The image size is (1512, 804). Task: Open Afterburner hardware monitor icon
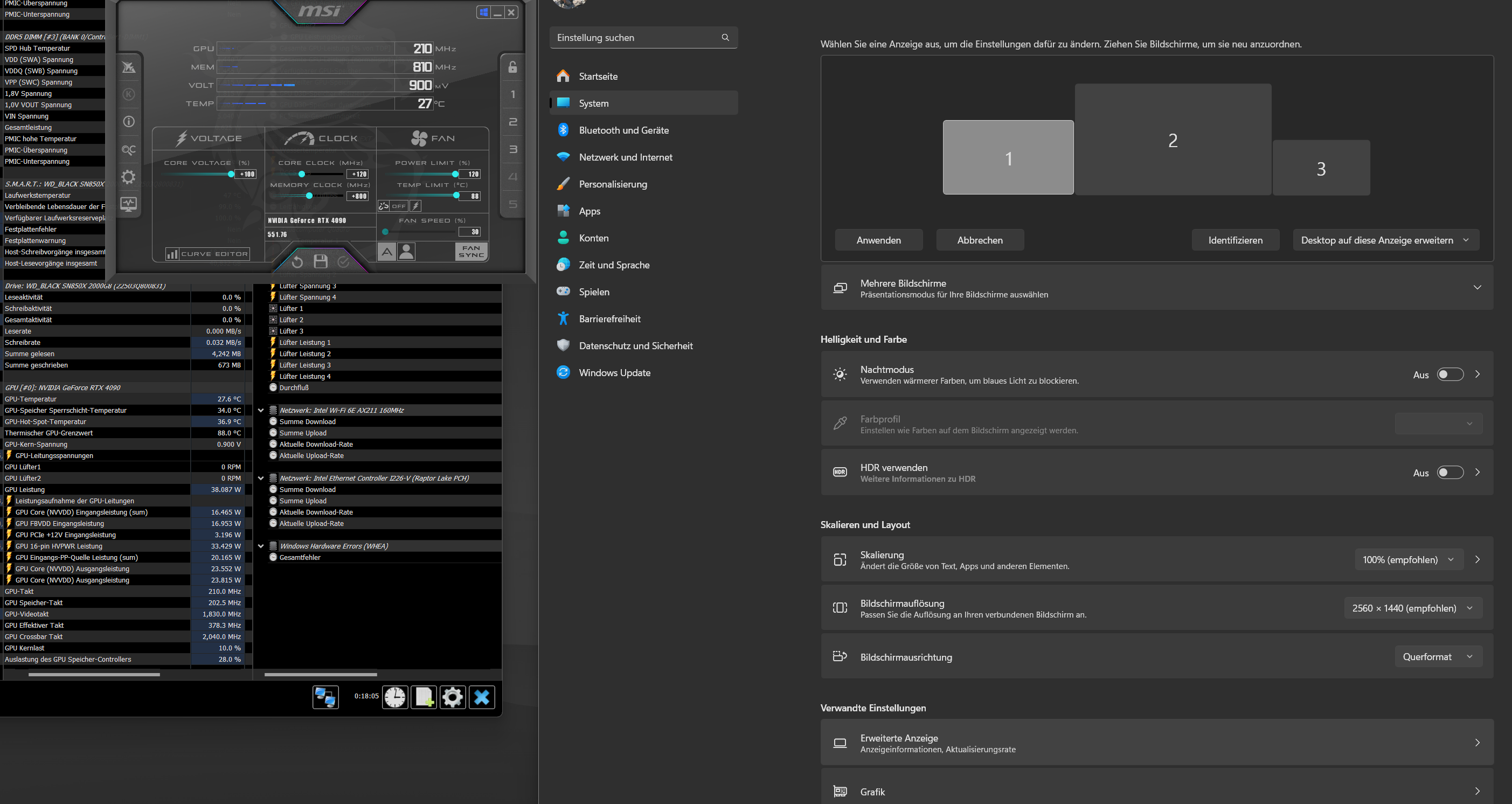point(129,204)
